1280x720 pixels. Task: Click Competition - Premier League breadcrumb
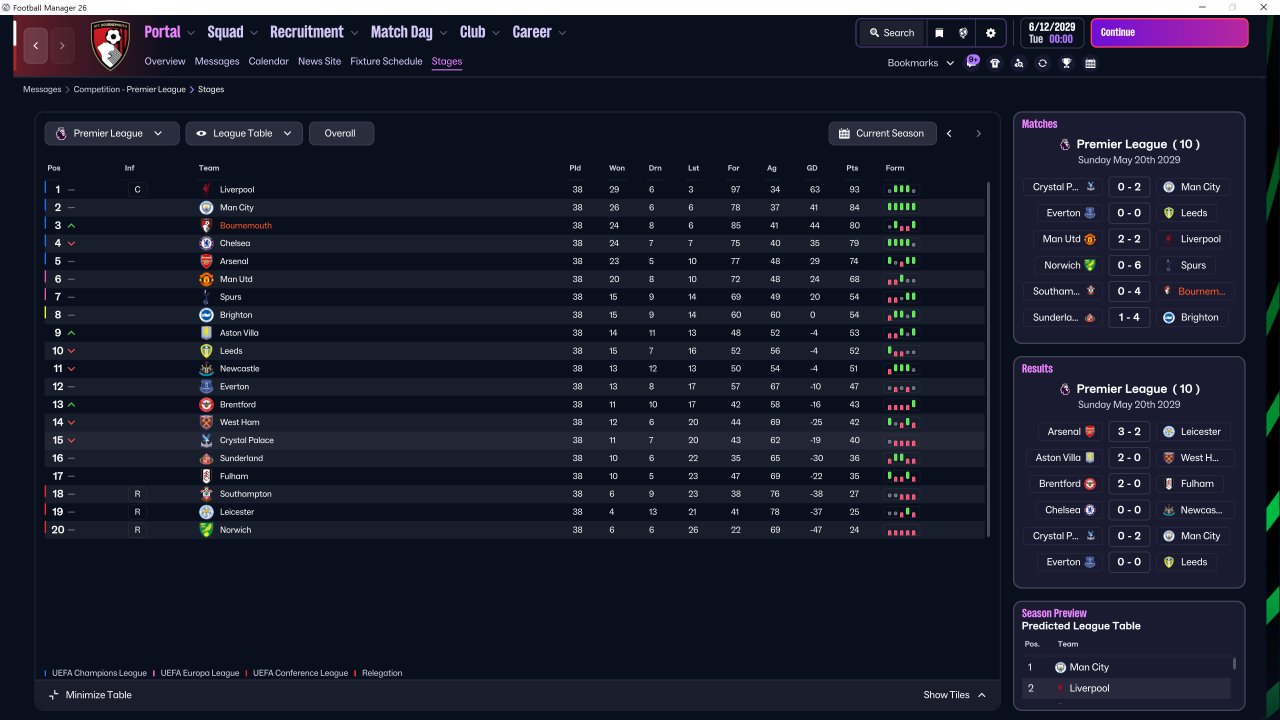coord(130,89)
